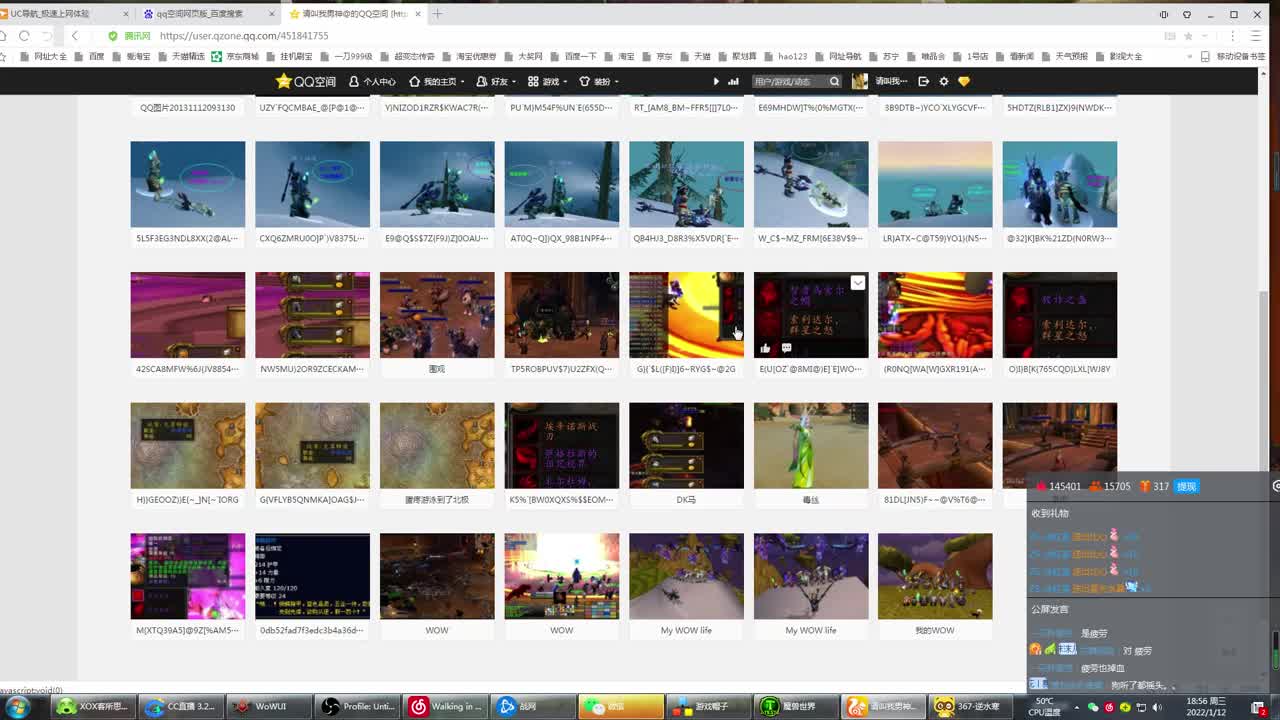This screenshot has height=720, width=1280.
Task: Open the dropdown arrow on hovered photo
Action: (858, 283)
